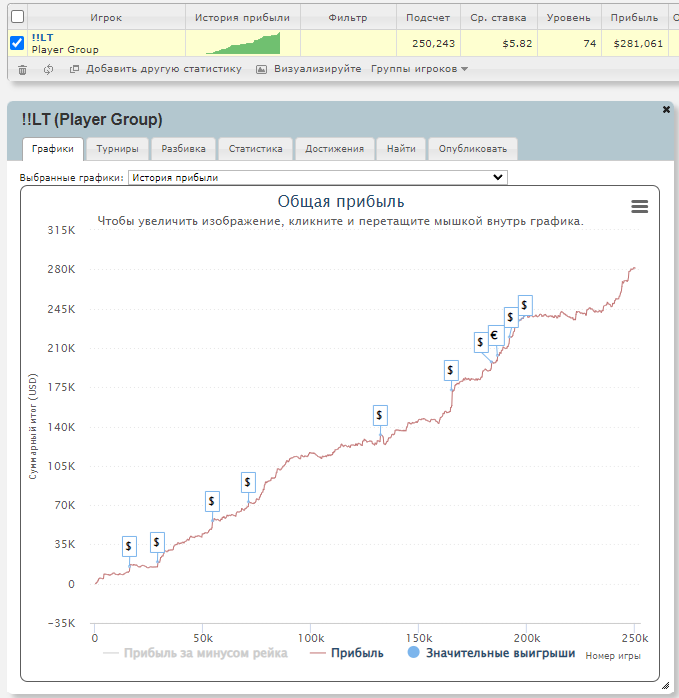Click the $5.82 average stake value
This screenshot has width=679, height=698.
[517, 44]
